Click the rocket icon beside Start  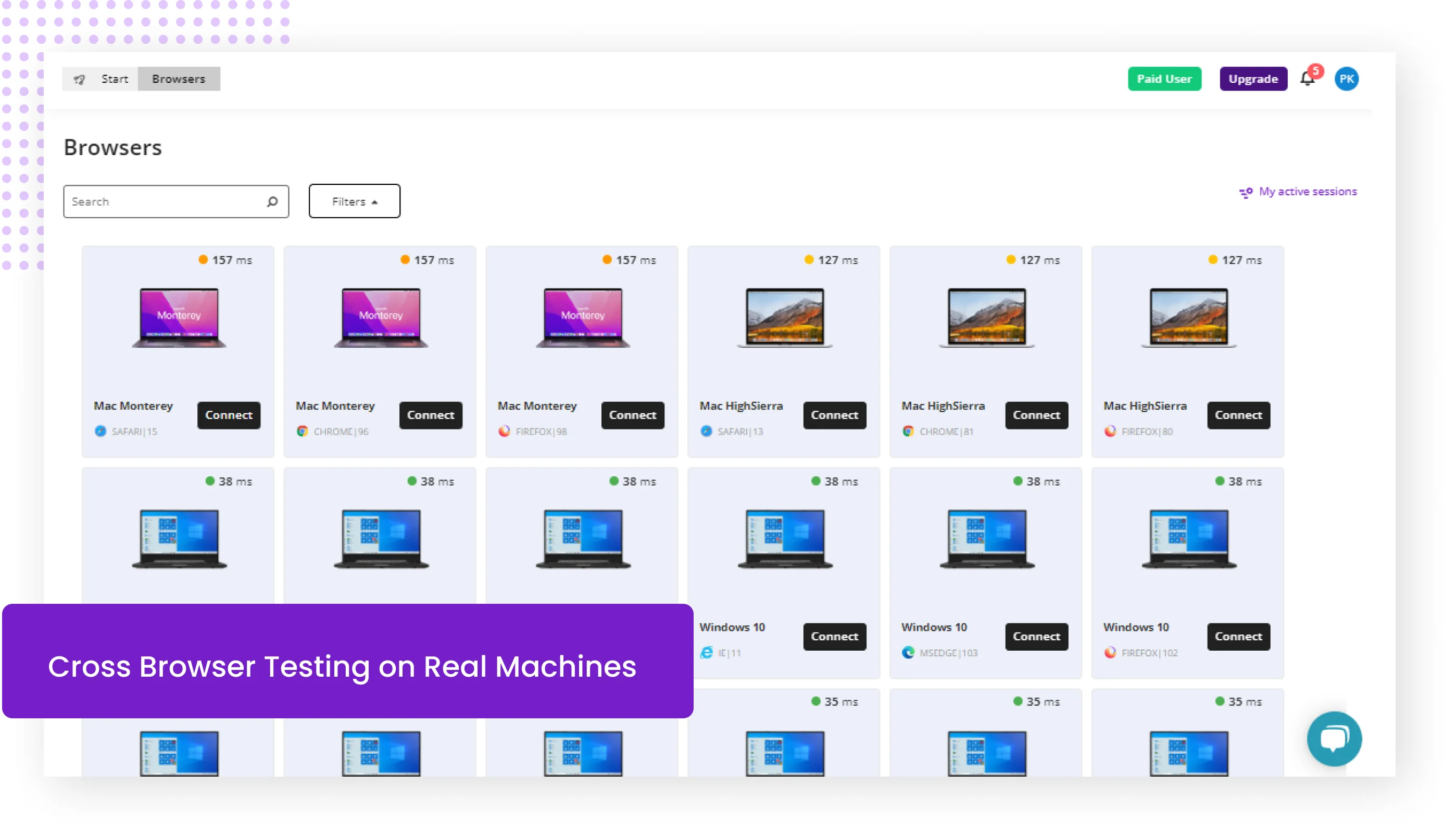pyautogui.click(x=79, y=79)
